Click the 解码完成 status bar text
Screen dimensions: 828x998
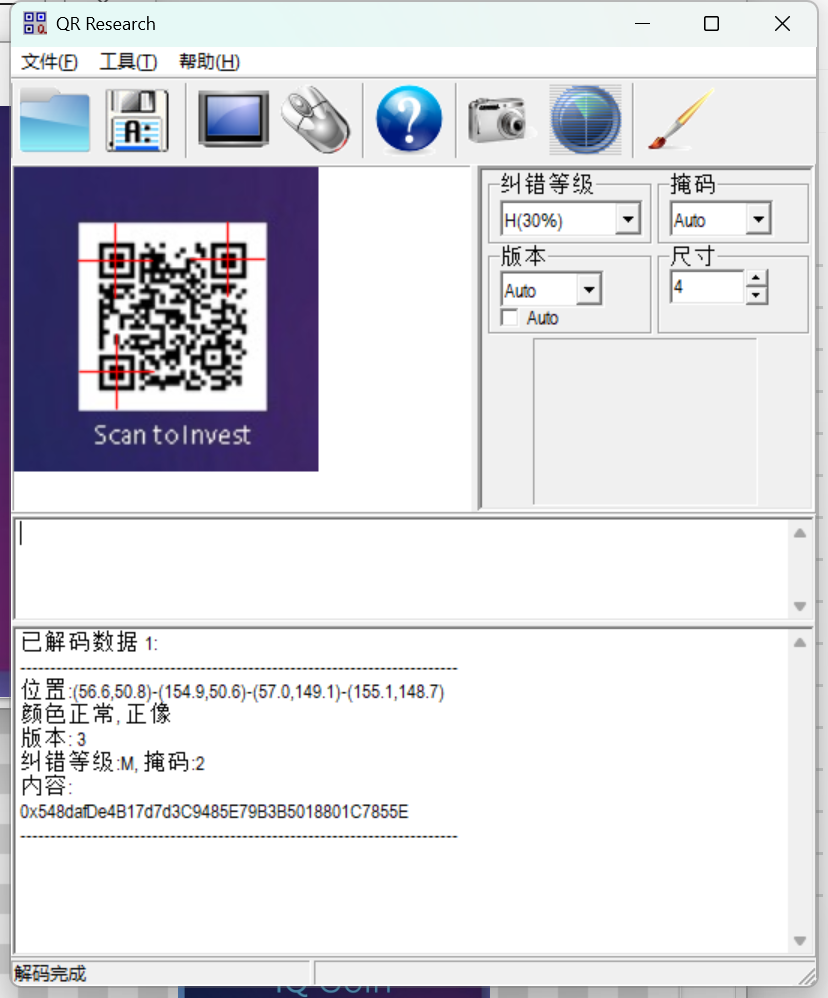click(50, 973)
